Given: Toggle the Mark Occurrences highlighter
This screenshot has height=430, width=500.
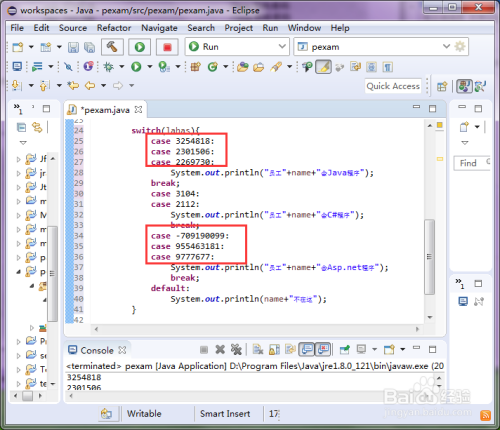Looking at the screenshot, I should pyautogui.click(x=323, y=67).
